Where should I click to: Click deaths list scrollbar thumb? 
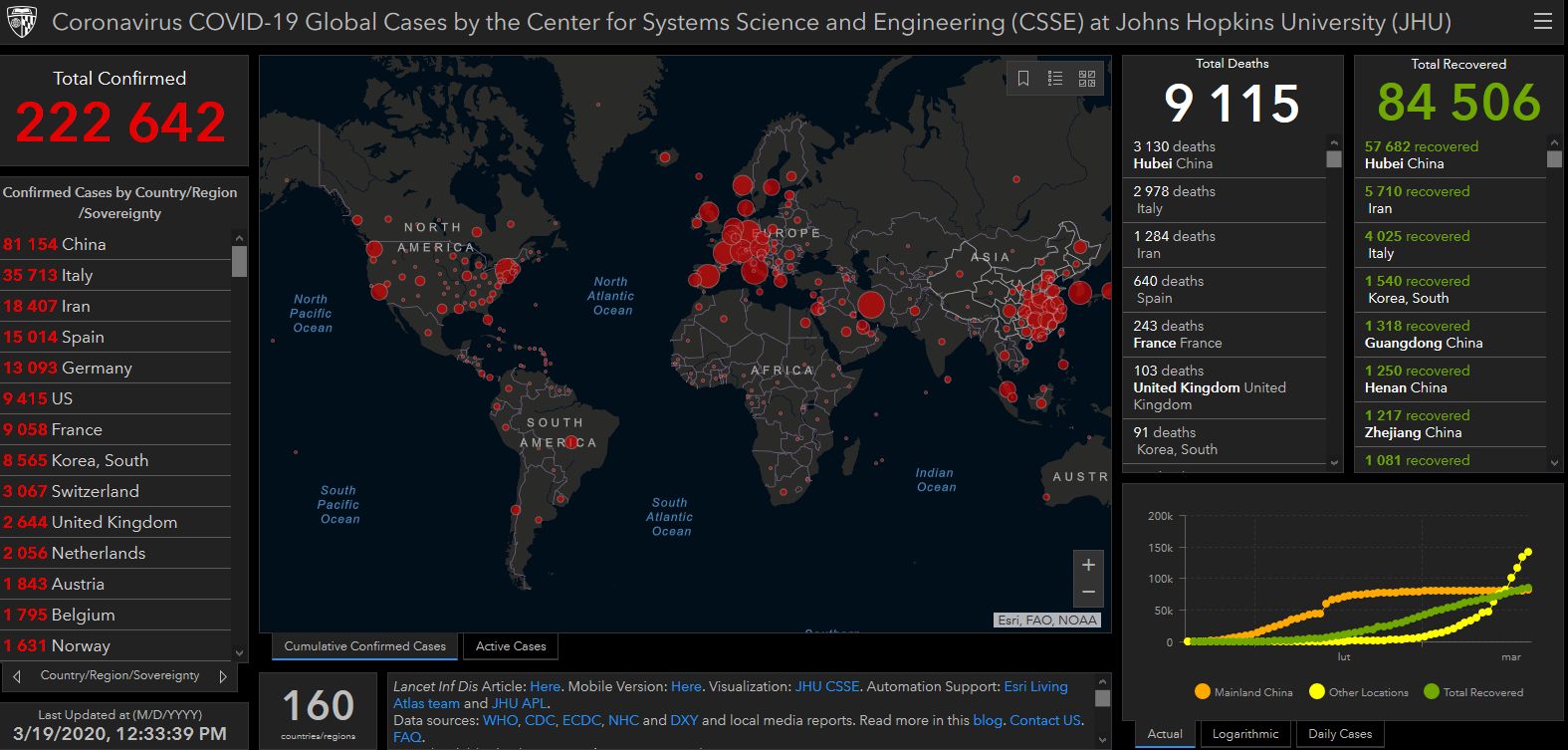1334,158
